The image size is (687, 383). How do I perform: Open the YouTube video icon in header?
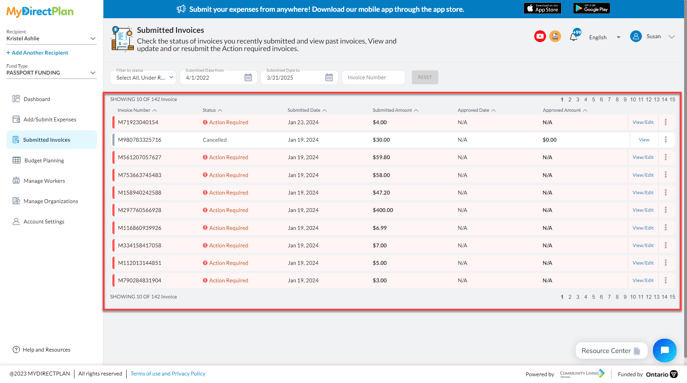(540, 36)
